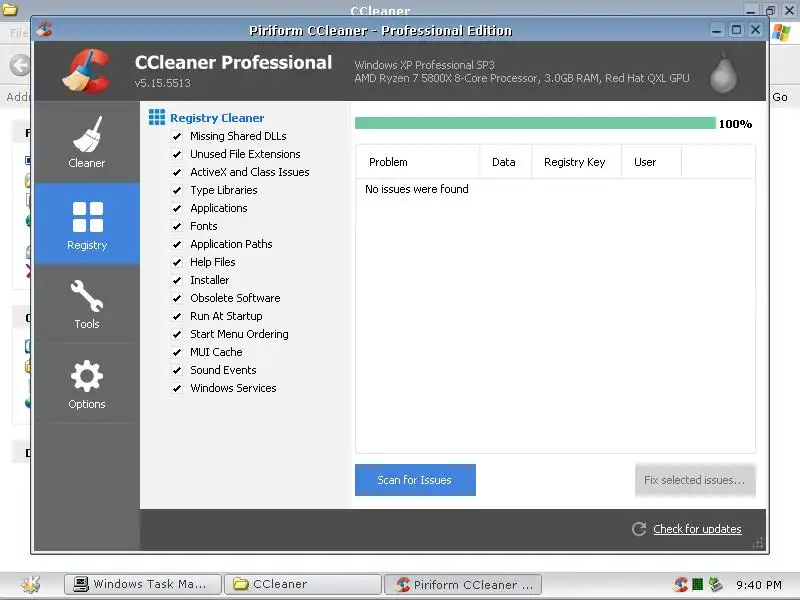Screen dimensions: 800x600
Task: Toggle the Fonts checkbox
Action: [x=177, y=226]
